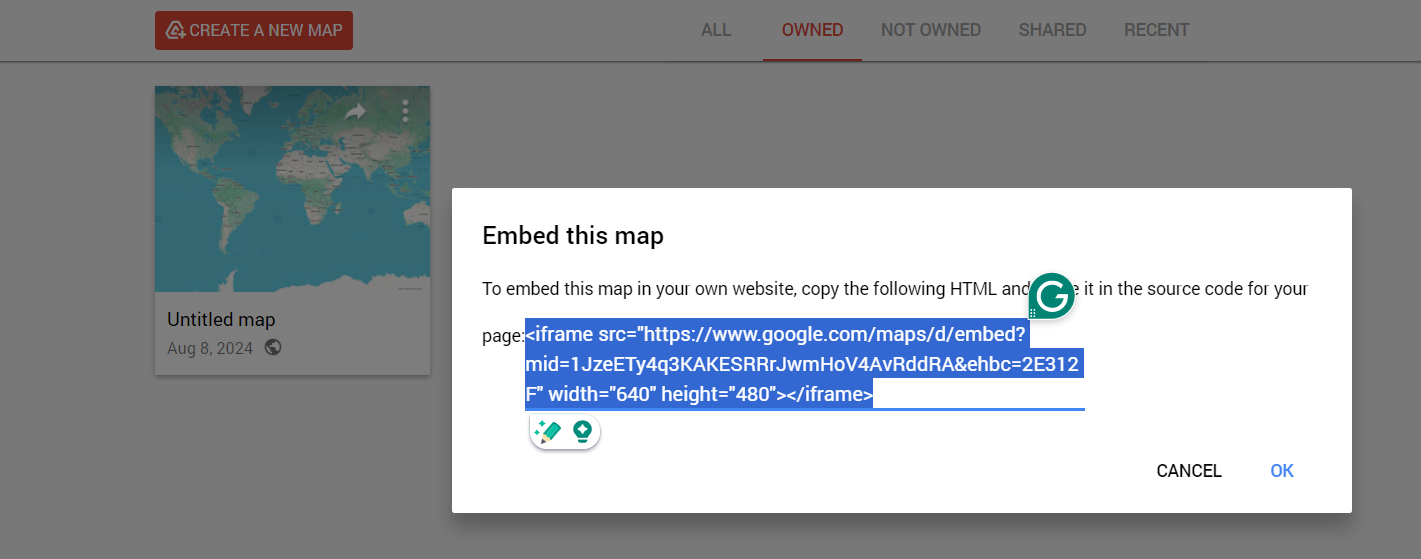Select the Owned tab
1421x559 pixels.
click(812, 30)
